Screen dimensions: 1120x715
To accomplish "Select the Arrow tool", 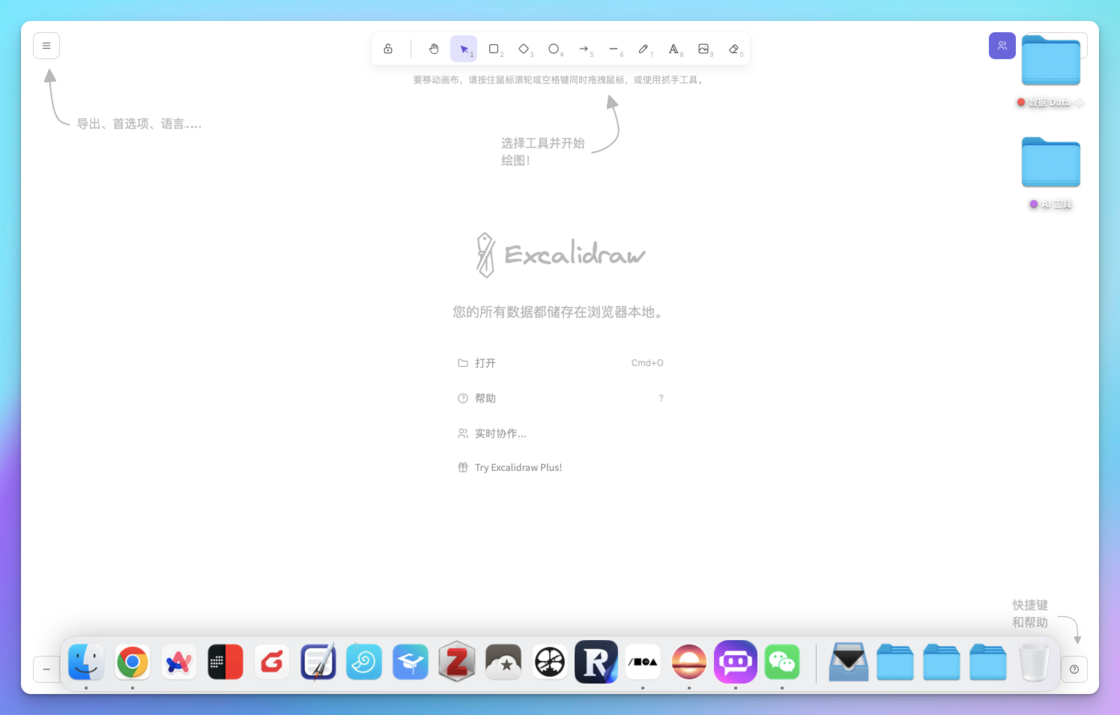I will point(583,48).
